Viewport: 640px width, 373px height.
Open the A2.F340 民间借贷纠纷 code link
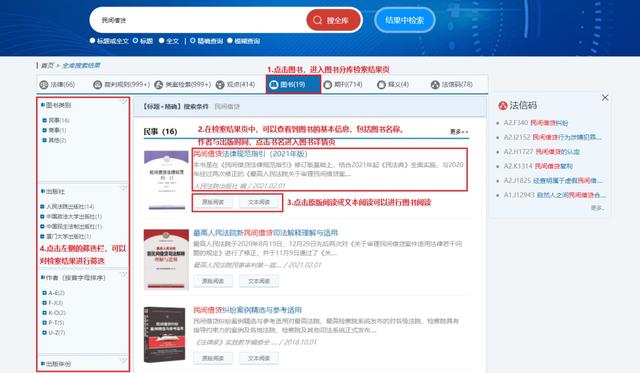(x=536, y=122)
